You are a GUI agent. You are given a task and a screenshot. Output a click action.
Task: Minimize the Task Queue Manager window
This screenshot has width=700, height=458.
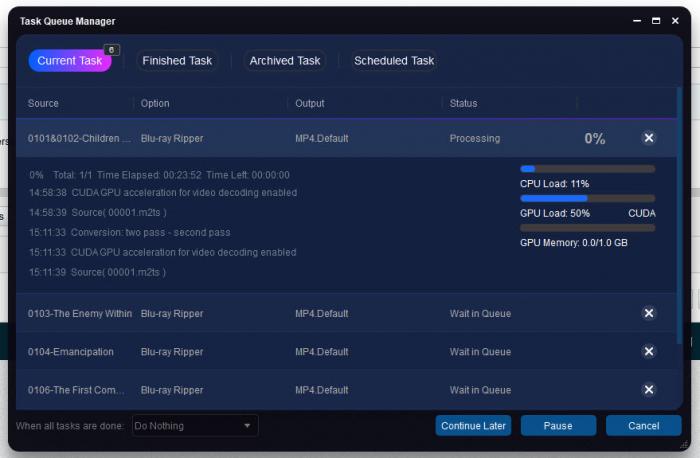pyautogui.click(x=636, y=21)
